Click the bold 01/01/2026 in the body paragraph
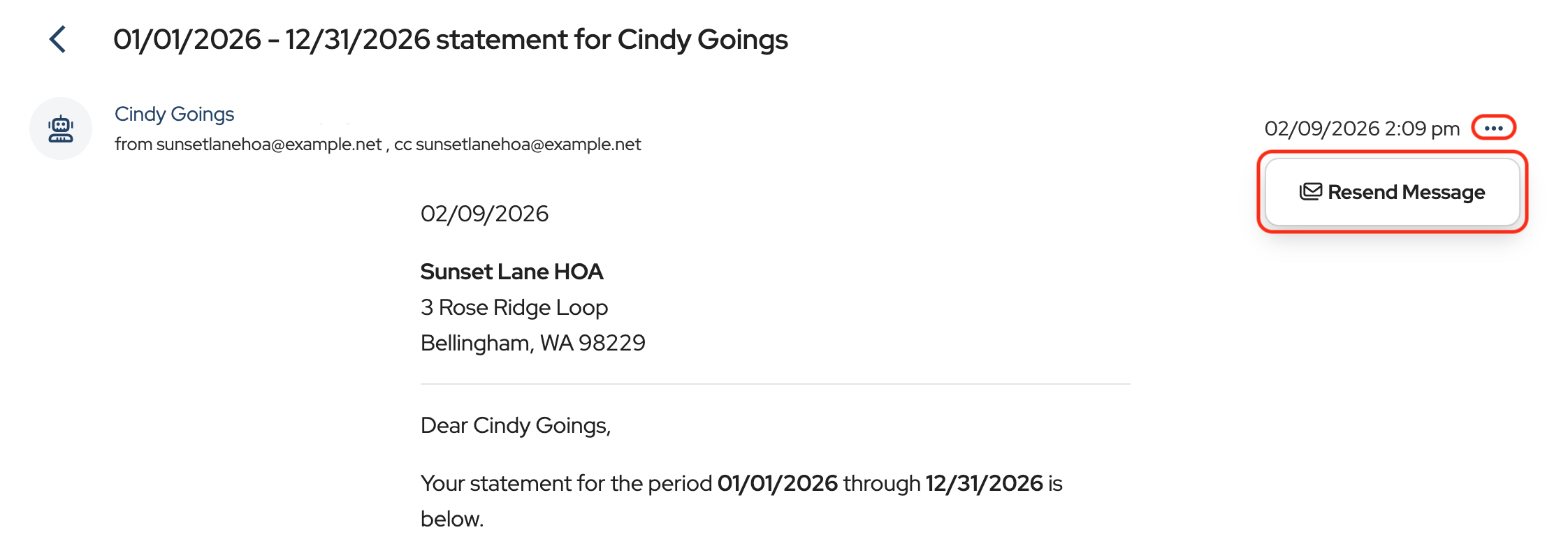Image resolution: width=1568 pixels, height=553 pixels. 777,483
